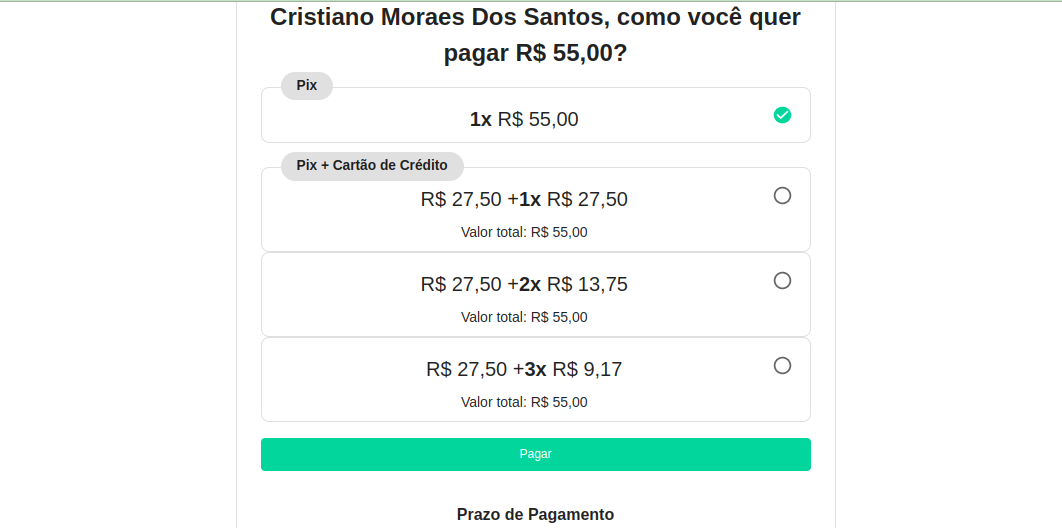Click Valor total under the 3x option
The height and width of the screenshot is (528, 1062).
pos(524,403)
